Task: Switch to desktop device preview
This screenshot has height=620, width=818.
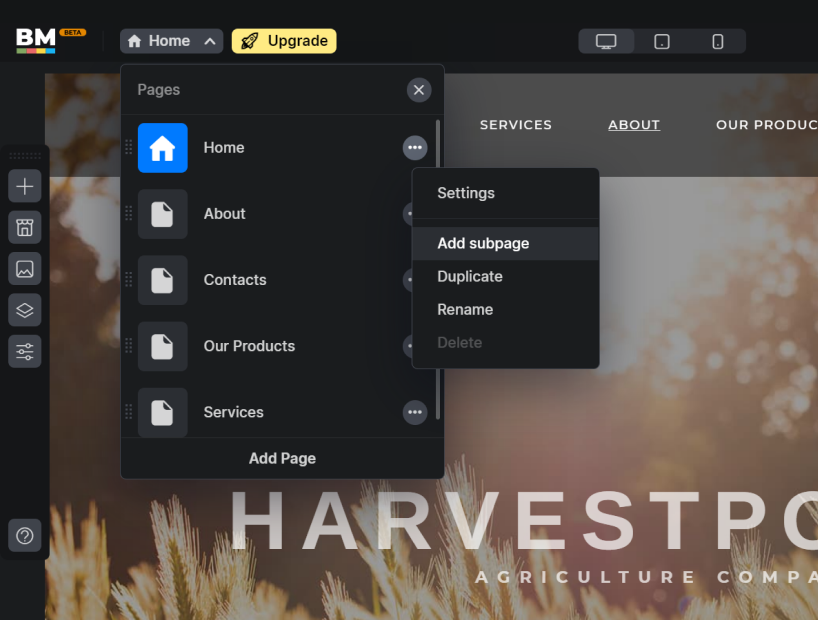Action: (x=606, y=41)
